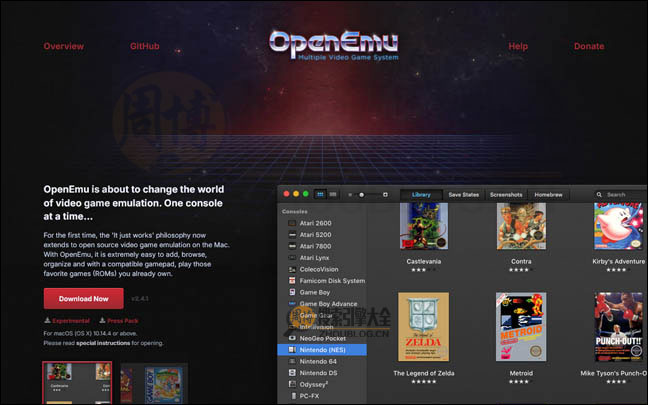Select NeoGeo Pocket console
Screen dimensions: 648x405
322,338
